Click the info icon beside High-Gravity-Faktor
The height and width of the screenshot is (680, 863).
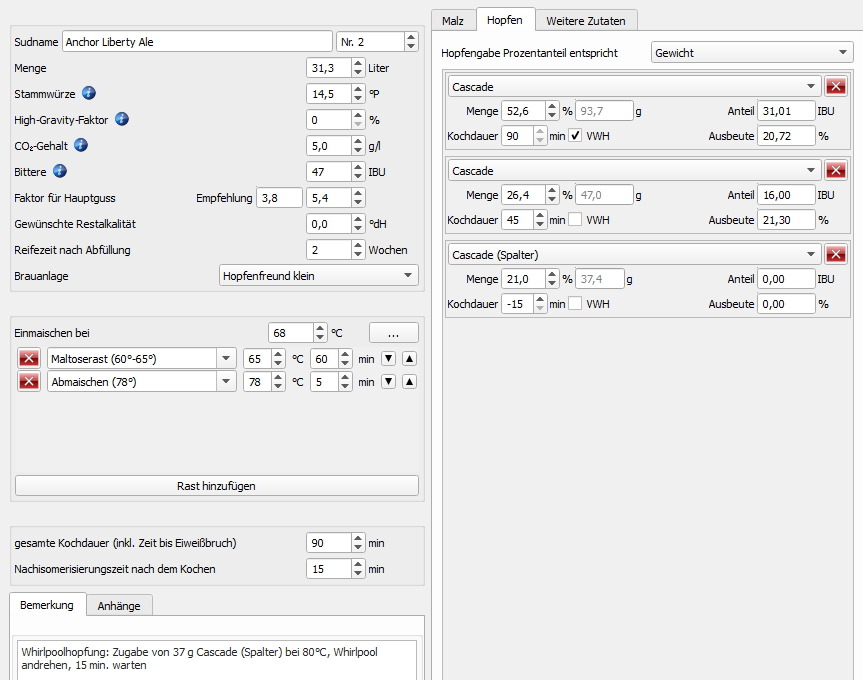click(122, 120)
